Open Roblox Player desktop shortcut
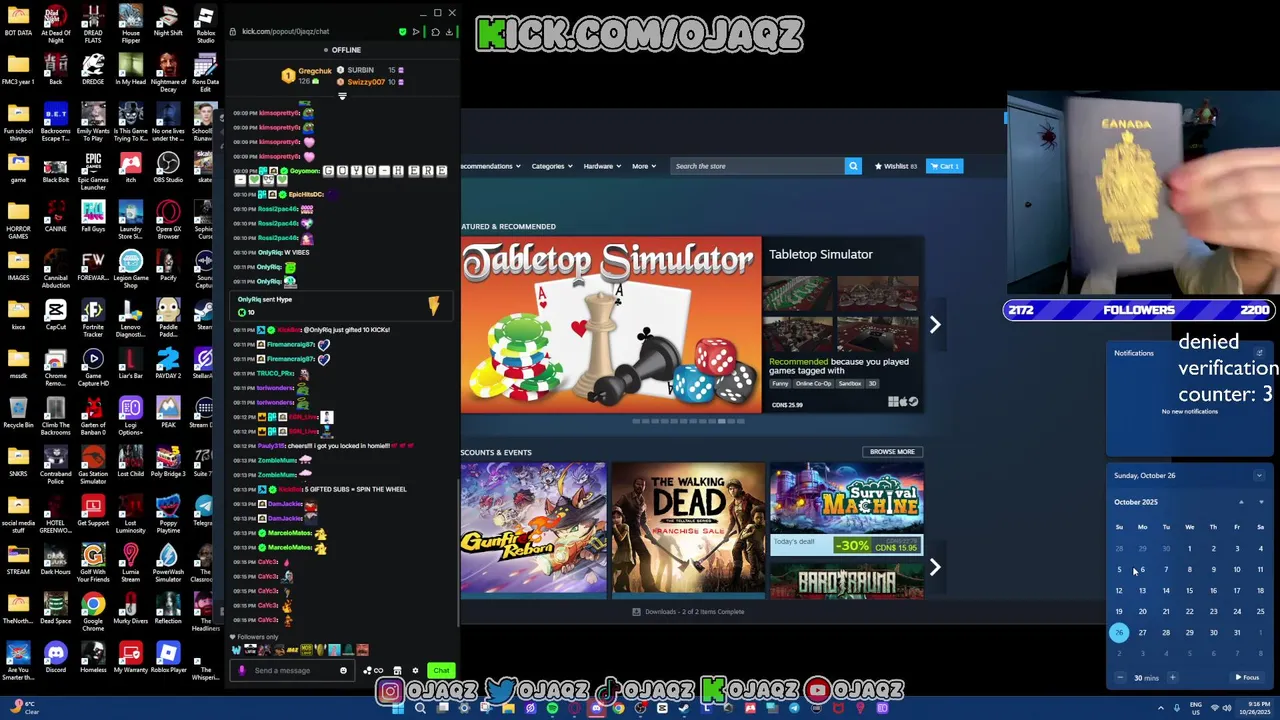Image resolution: width=1280 pixels, height=720 pixels. pyautogui.click(x=168, y=658)
